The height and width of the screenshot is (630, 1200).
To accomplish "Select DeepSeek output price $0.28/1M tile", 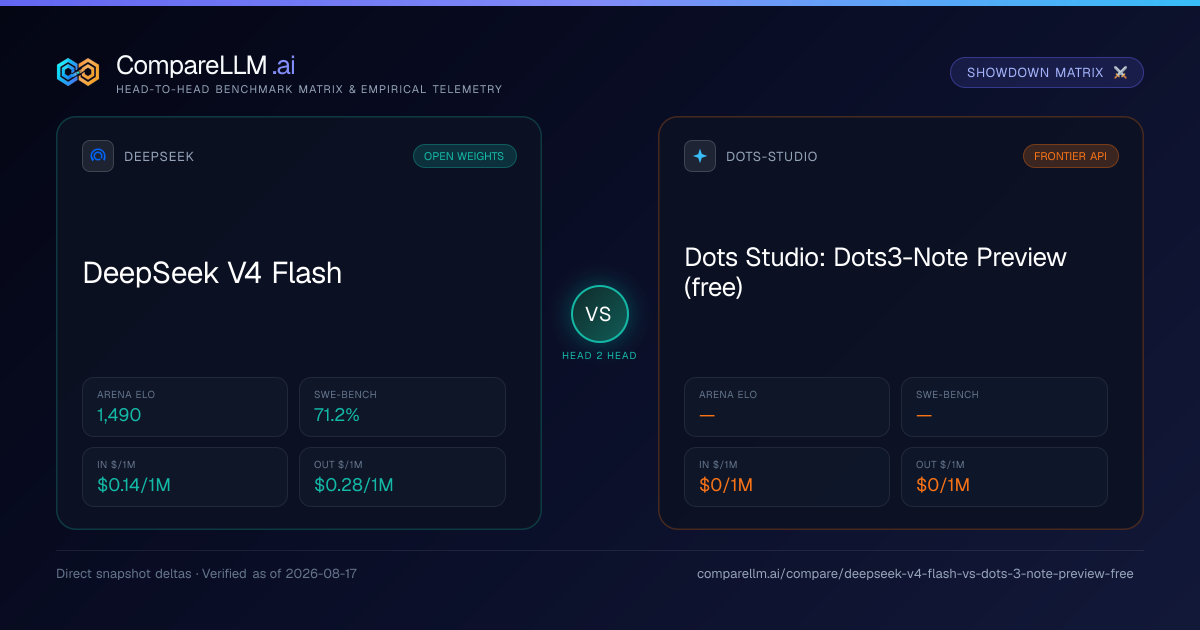I will click(x=402, y=477).
